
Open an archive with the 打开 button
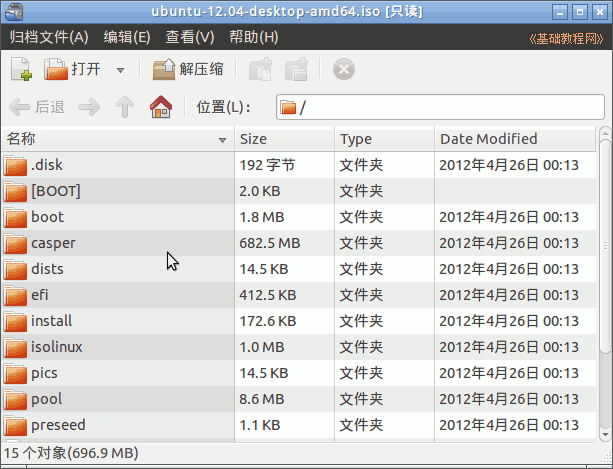(x=72, y=69)
